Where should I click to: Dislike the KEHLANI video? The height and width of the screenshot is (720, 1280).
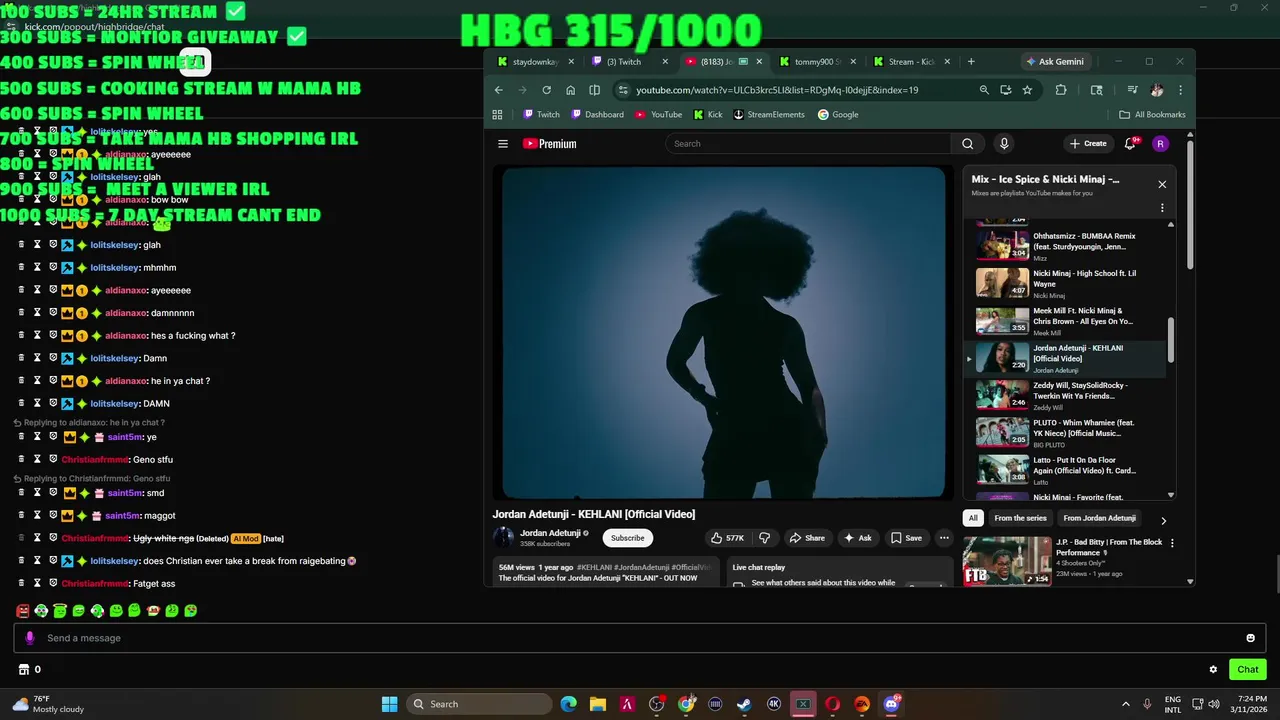[x=765, y=538]
